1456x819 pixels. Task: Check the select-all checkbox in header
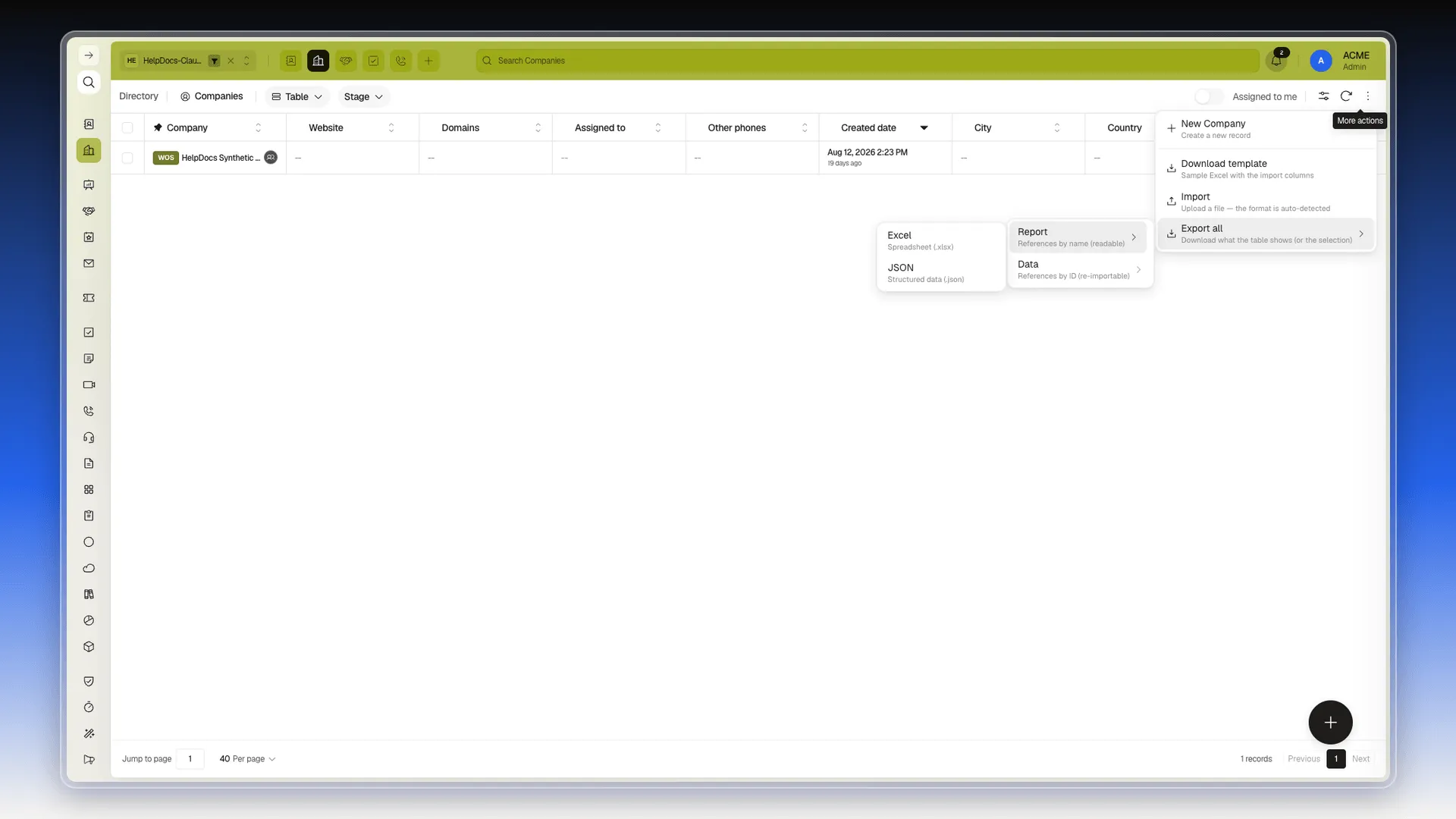point(127,127)
